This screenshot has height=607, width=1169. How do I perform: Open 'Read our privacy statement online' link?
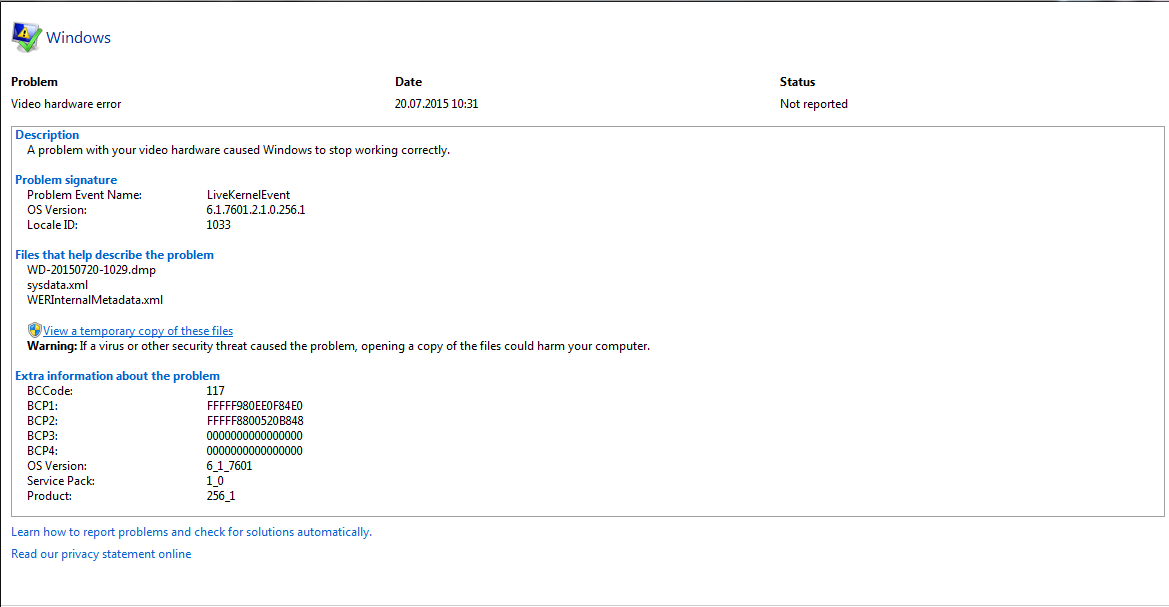pos(101,554)
